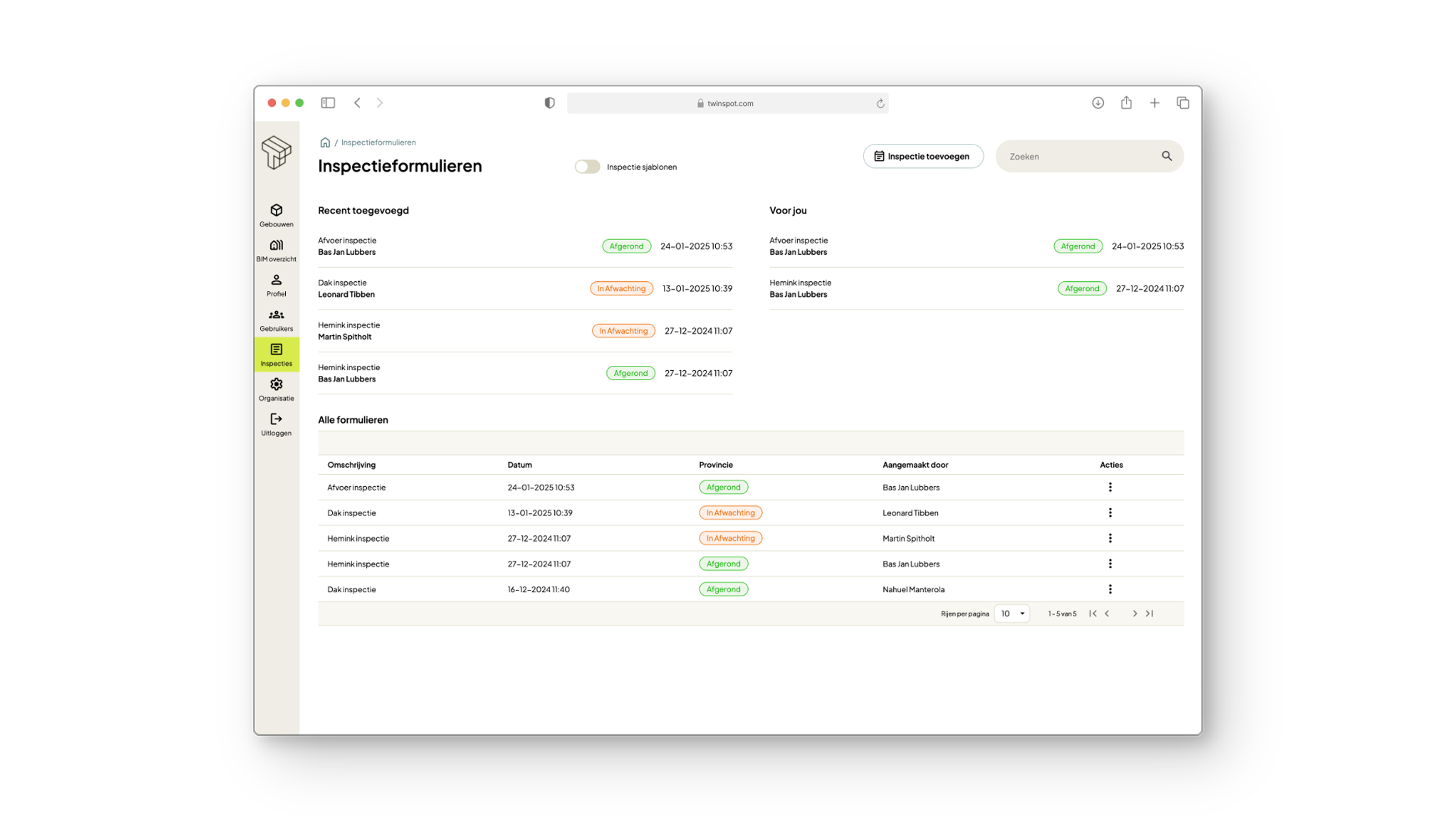Click Afgerond badge in Nahuel Manterola row
The height and width of the screenshot is (819, 1456).
pyautogui.click(x=723, y=589)
